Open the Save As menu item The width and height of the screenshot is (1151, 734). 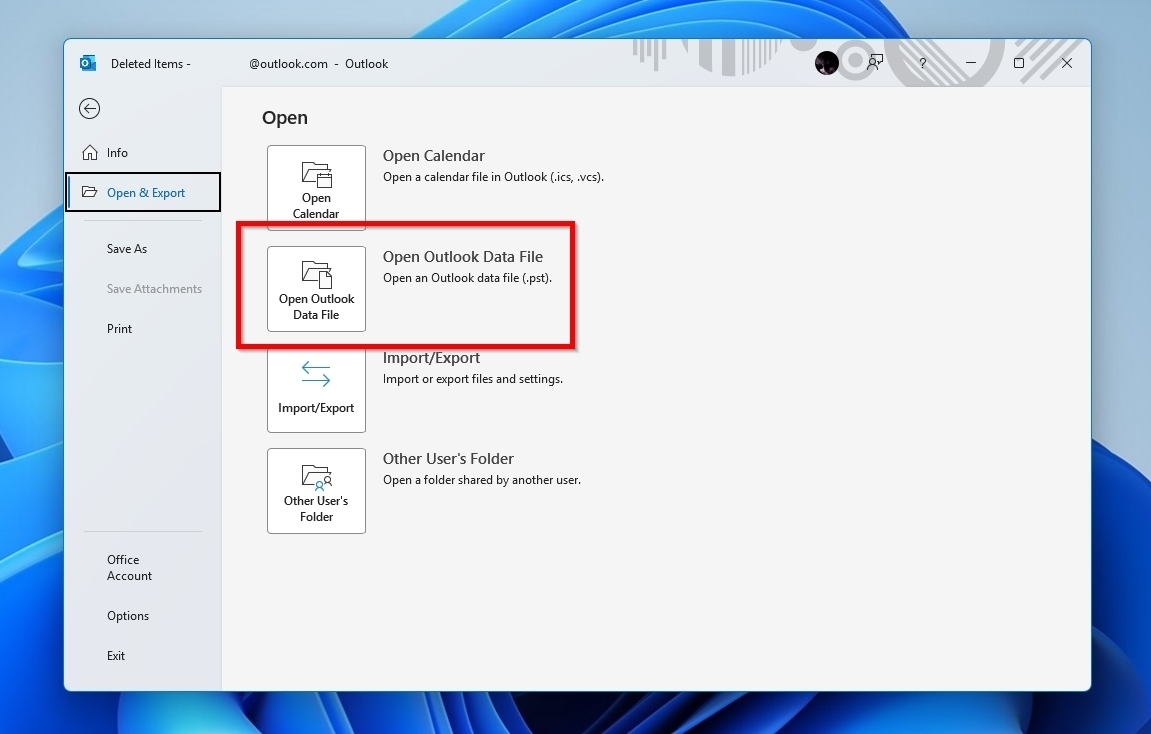127,249
